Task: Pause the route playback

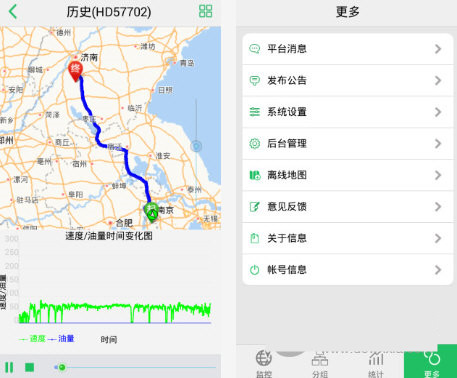Action: 9,367
